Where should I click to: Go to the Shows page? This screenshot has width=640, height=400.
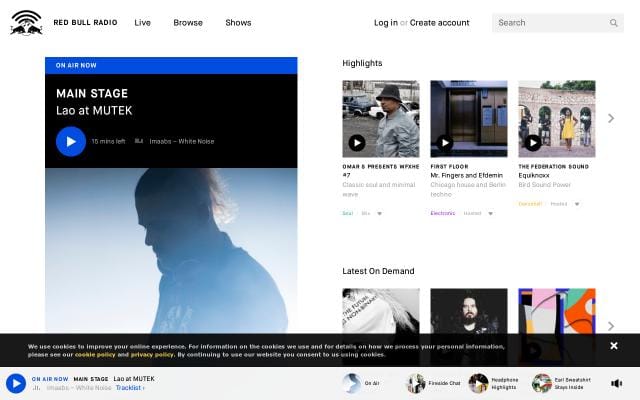pos(238,23)
